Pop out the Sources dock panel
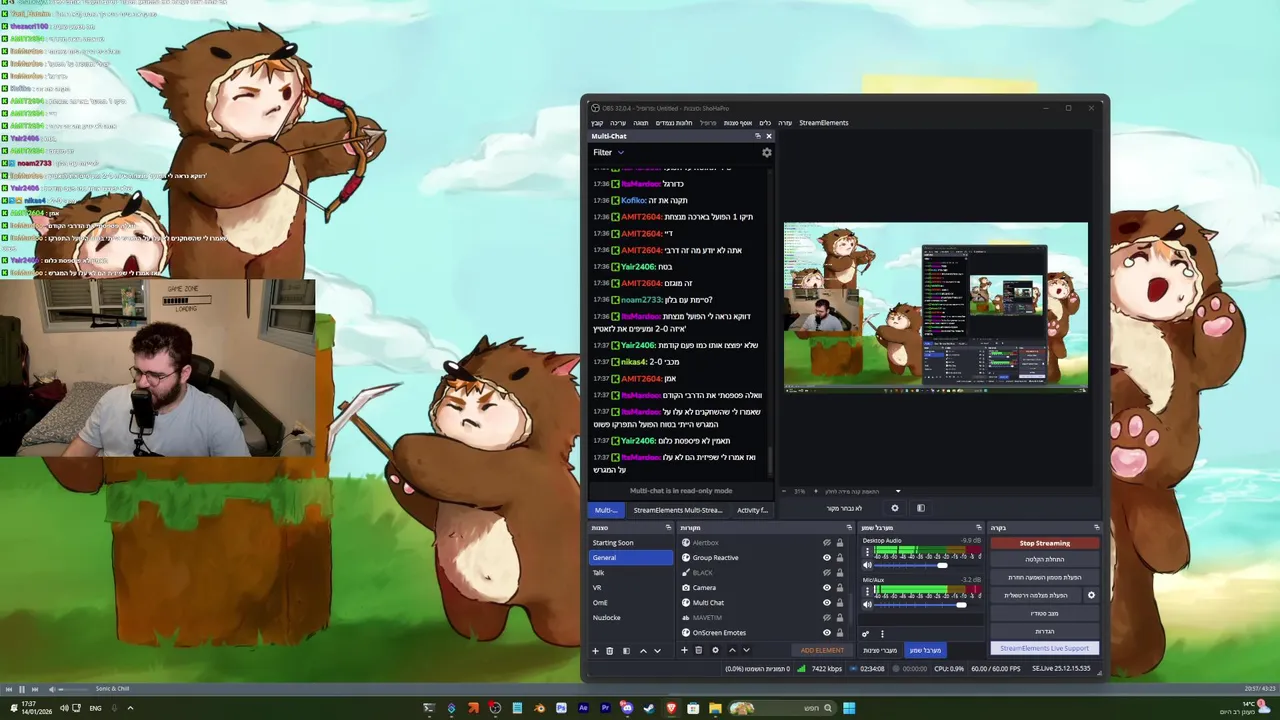 (850, 527)
